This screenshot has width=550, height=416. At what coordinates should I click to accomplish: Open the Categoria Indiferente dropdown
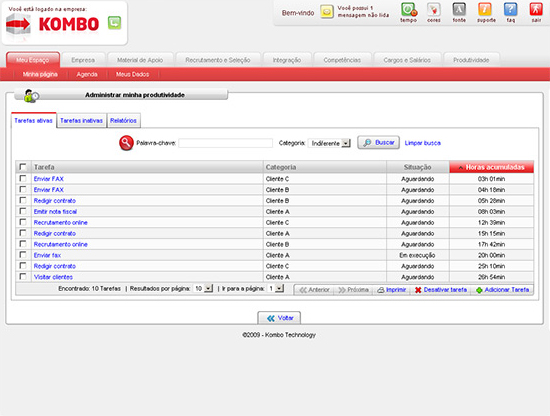tap(329, 143)
